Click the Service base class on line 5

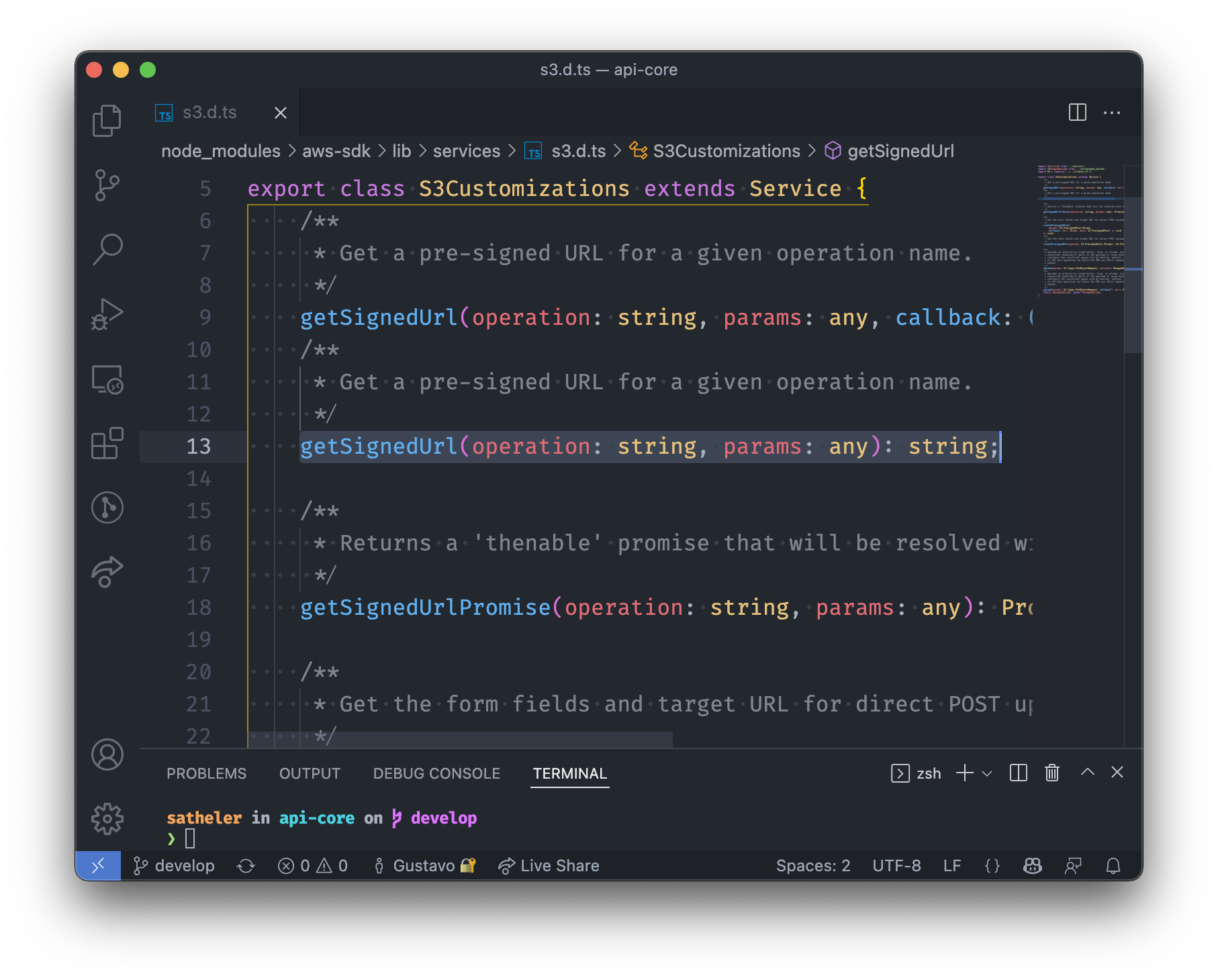(x=795, y=189)
